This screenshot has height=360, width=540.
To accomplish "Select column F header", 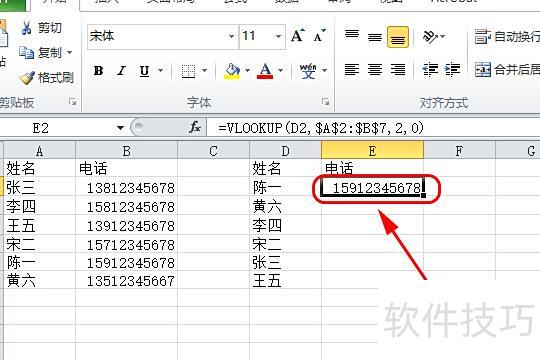I will tap(459, 151).
